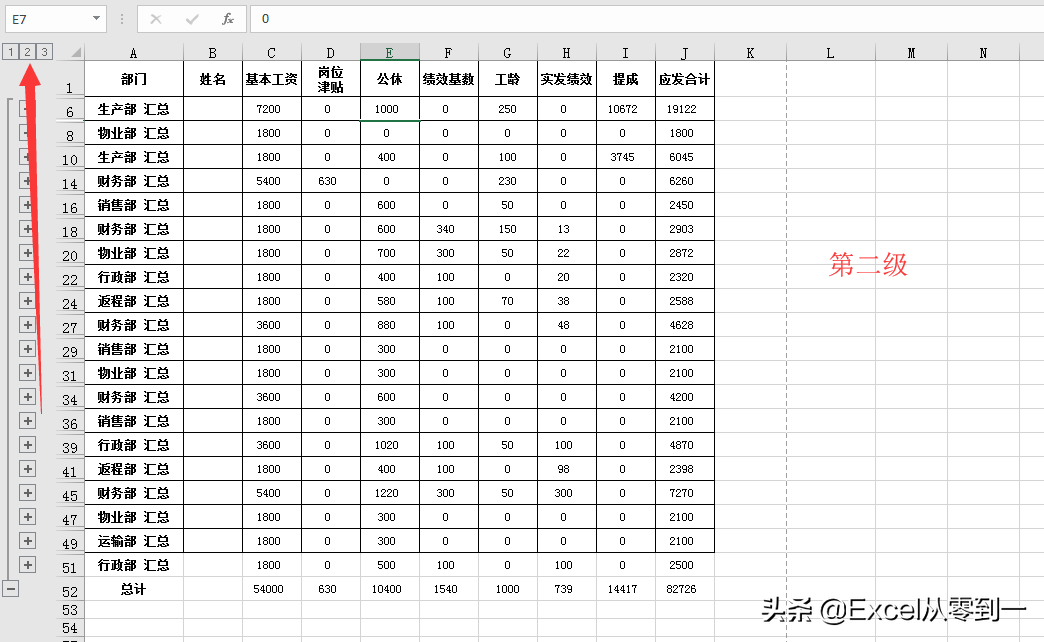Click the formula bar Enter checkmark icon
The height and width of the screenshot is (642, 1044).
pos(192,19)
